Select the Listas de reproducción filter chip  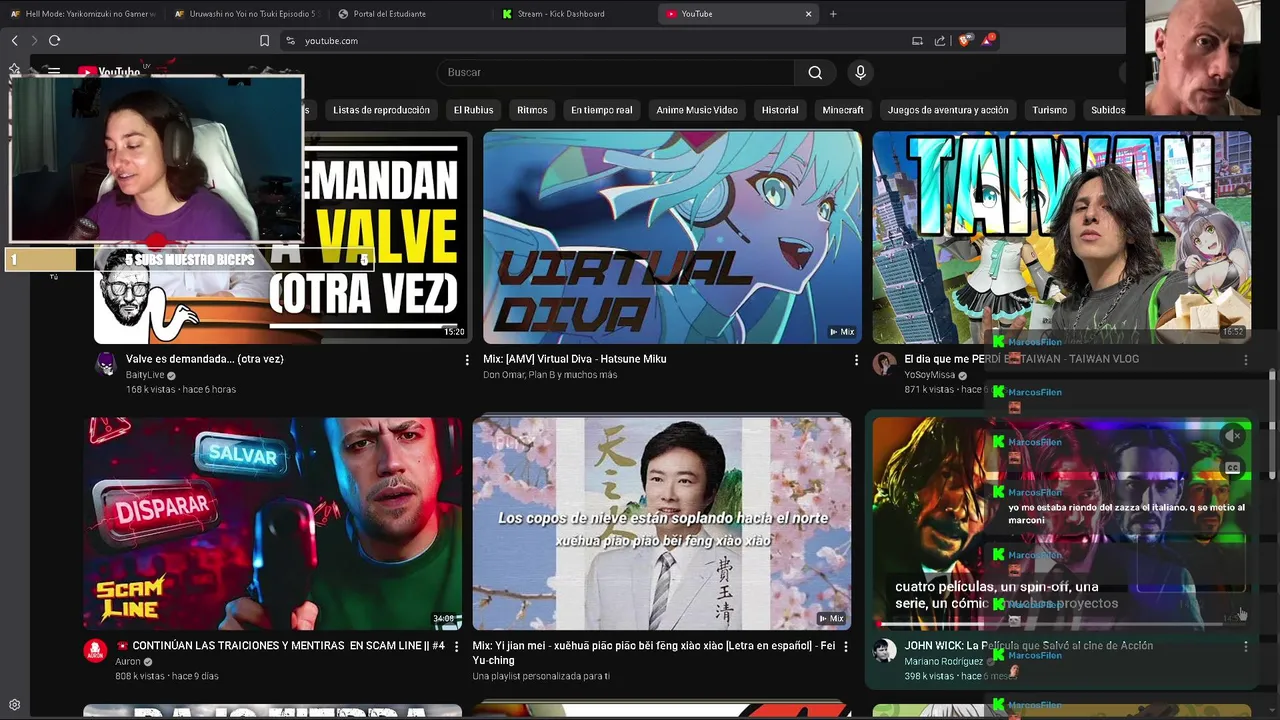point(381,110)
